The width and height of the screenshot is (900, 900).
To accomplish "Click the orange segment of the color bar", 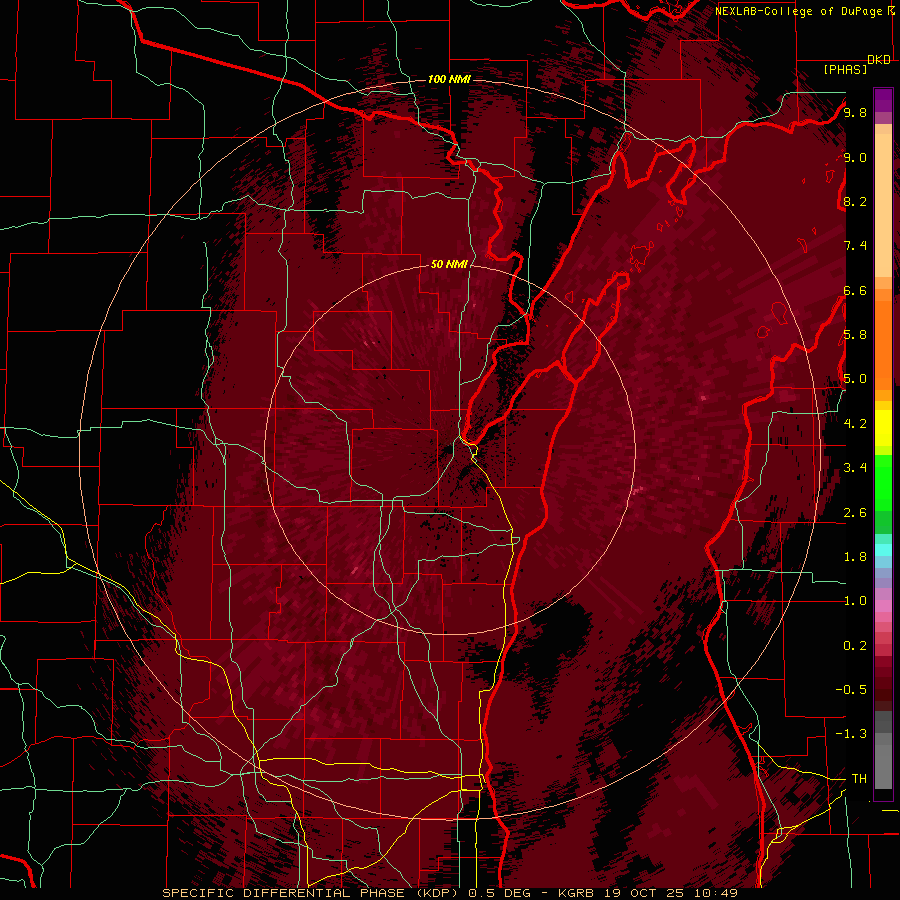I will pyautogui.click(x=883, y=344).
